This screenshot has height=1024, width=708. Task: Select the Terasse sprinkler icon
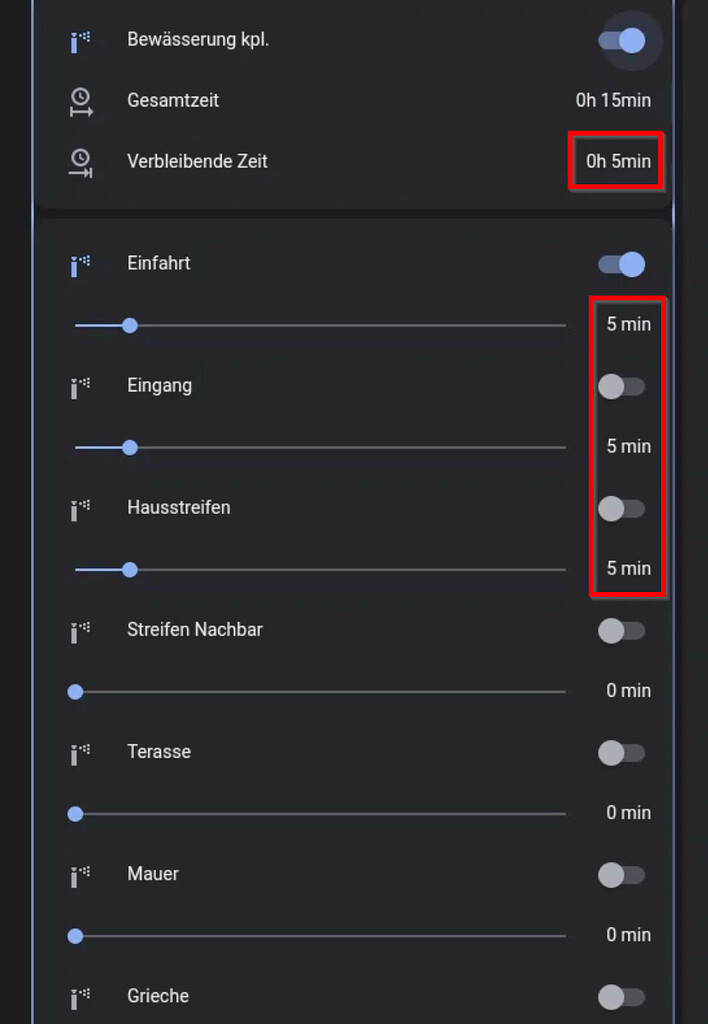(79, 753)
